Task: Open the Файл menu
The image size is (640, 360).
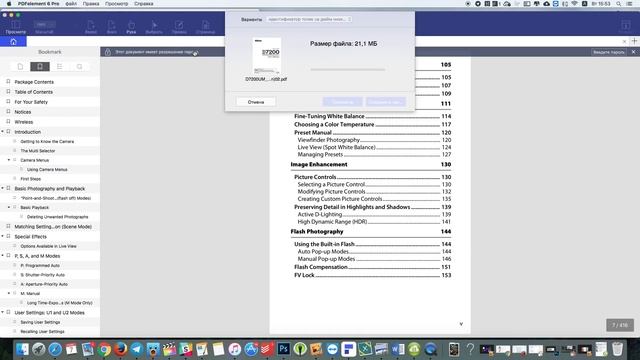Action: pyautogui.click(x=71, y=4)
